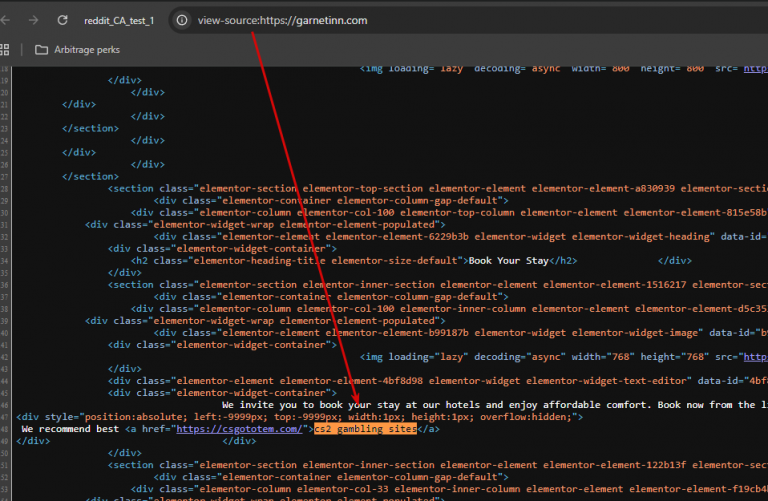The image size is (768, 501).
Task: Click the 'We recommend best' text
Action: pos(70,429)
